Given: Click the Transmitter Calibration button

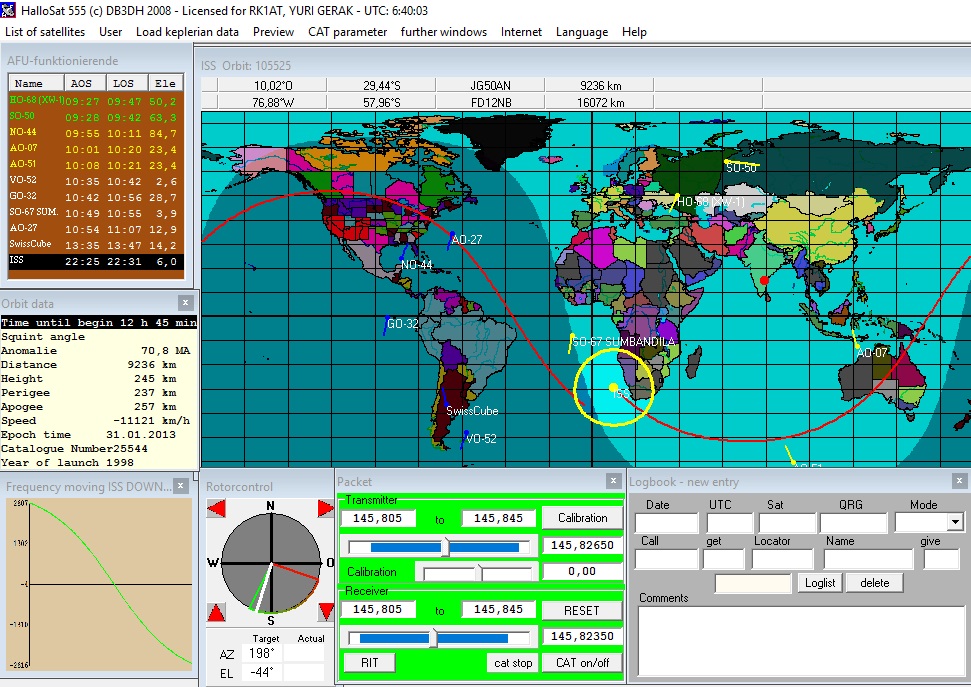Looking at the screenshot, I should coord(582,518).
